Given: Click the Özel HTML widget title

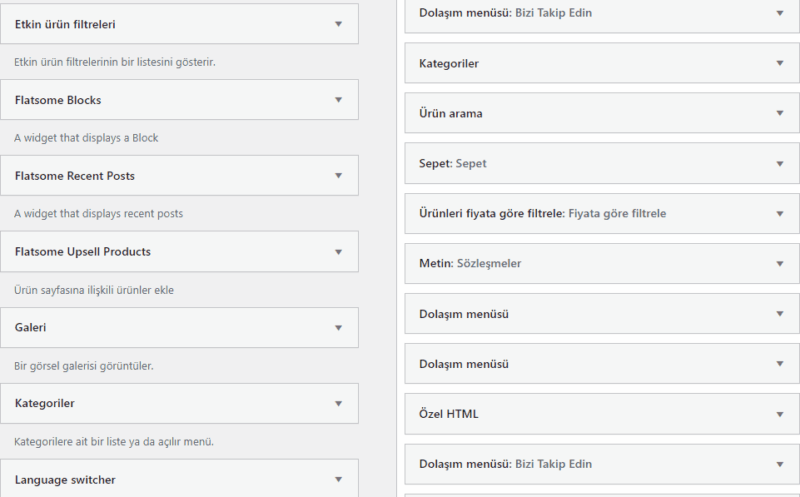Looking at the screenshot, I should tap(449, 413).
